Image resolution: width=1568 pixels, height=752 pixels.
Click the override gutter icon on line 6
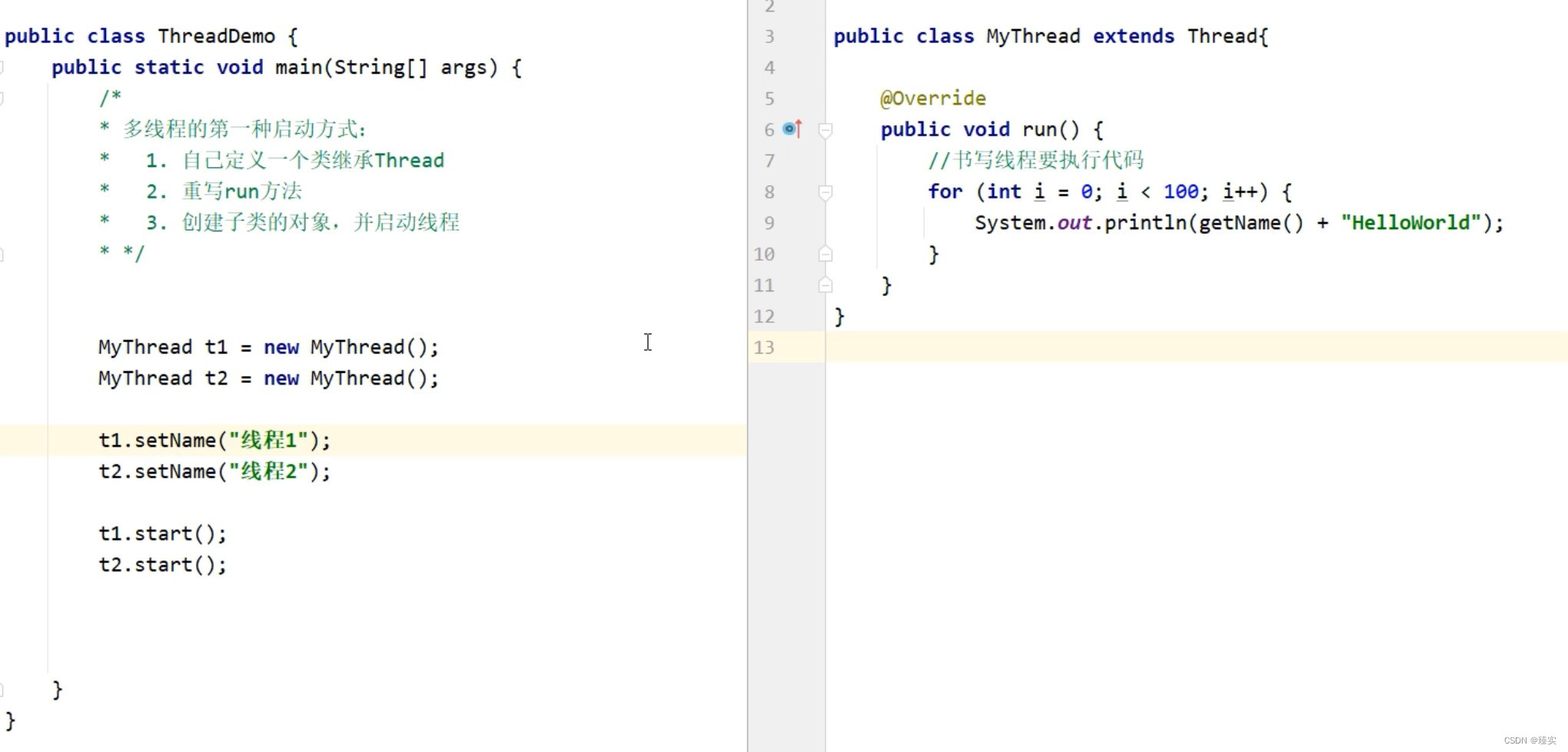pos(792,129)
